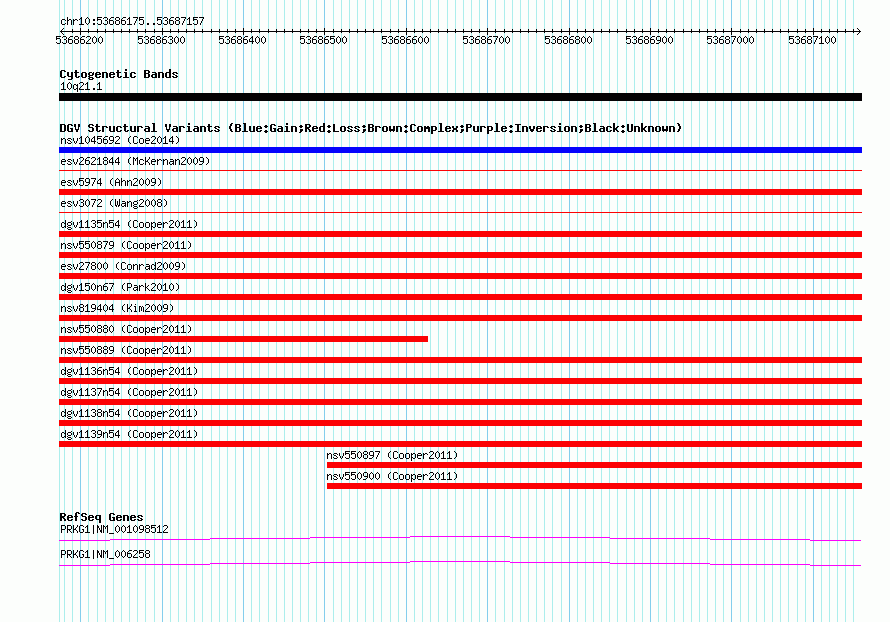Click the esv2621844 (McKernan2009) label
The width and height of the screenshot is (890, 622).
click(x=135, y=161)
